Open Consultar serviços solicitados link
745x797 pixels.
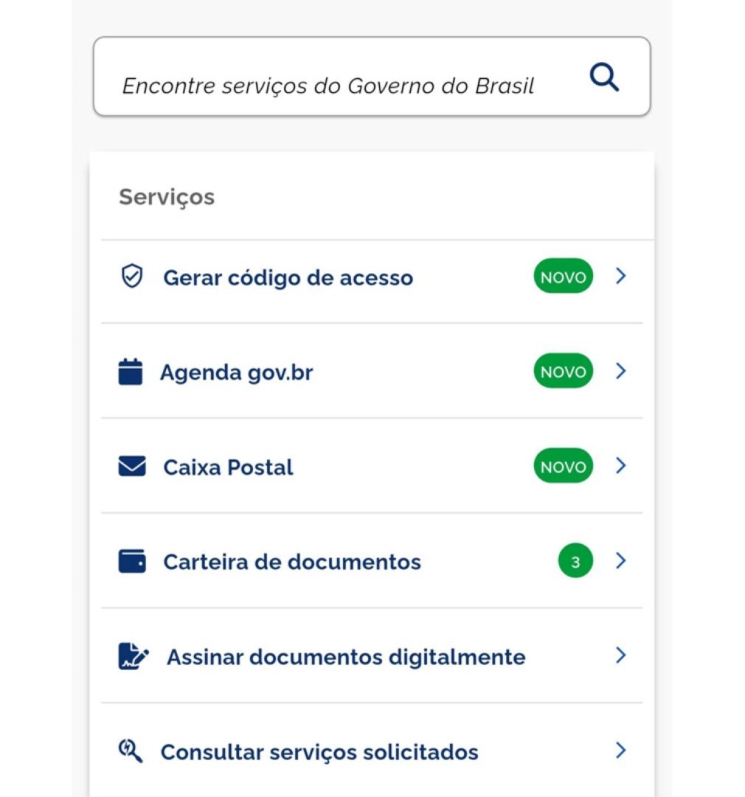(319, 752)
